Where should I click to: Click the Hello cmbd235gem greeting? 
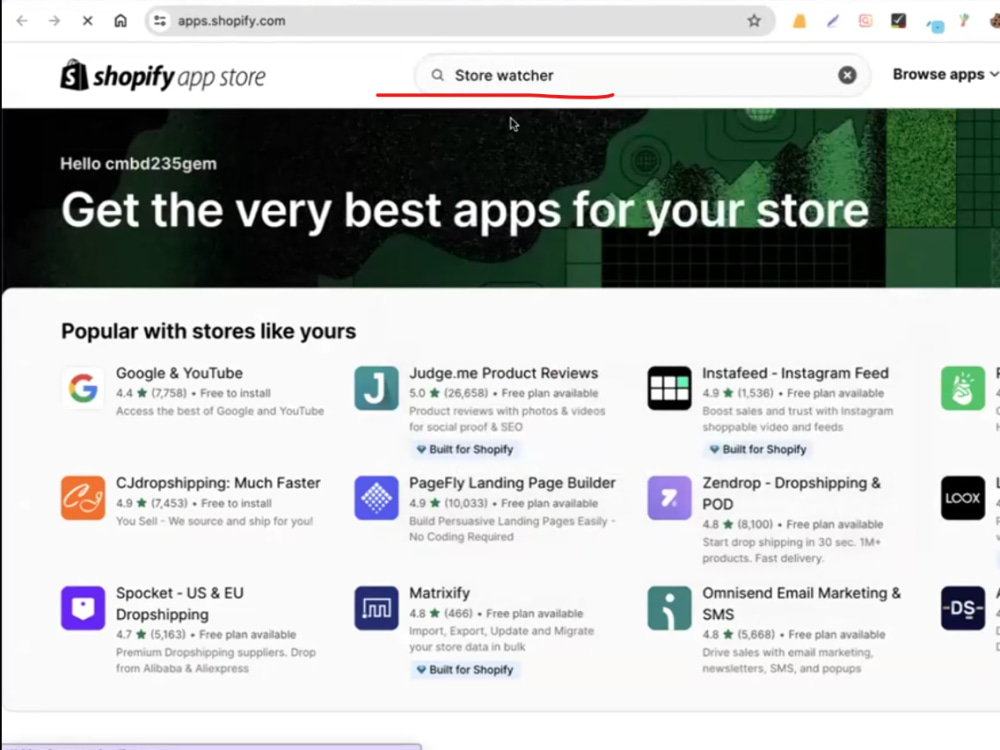[x=138, y=164]
